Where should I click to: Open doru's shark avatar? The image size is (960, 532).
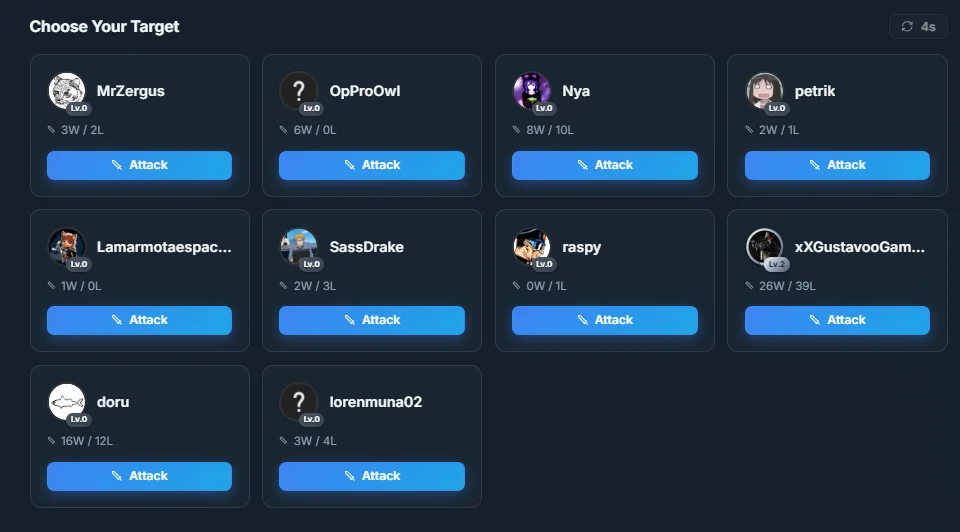click(67, 402)
